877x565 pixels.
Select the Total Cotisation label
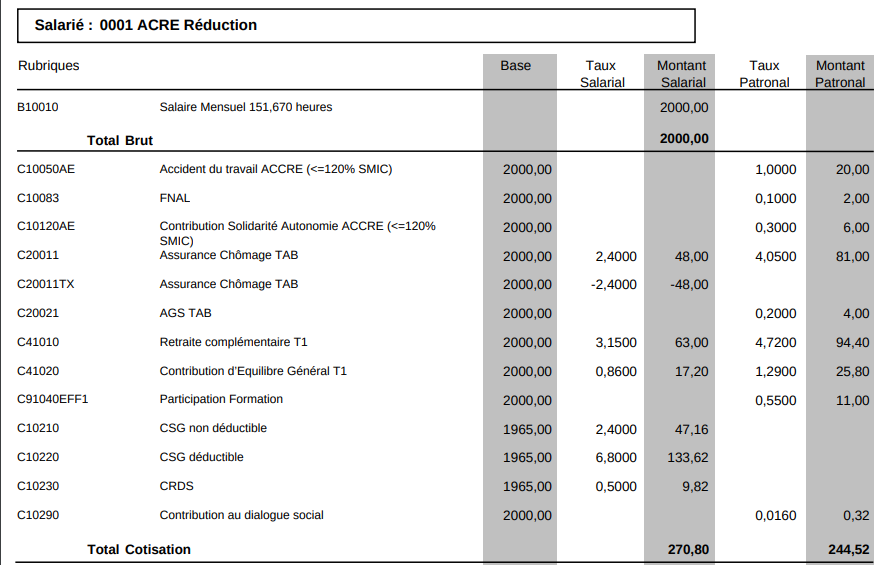(x=139, y=550)
